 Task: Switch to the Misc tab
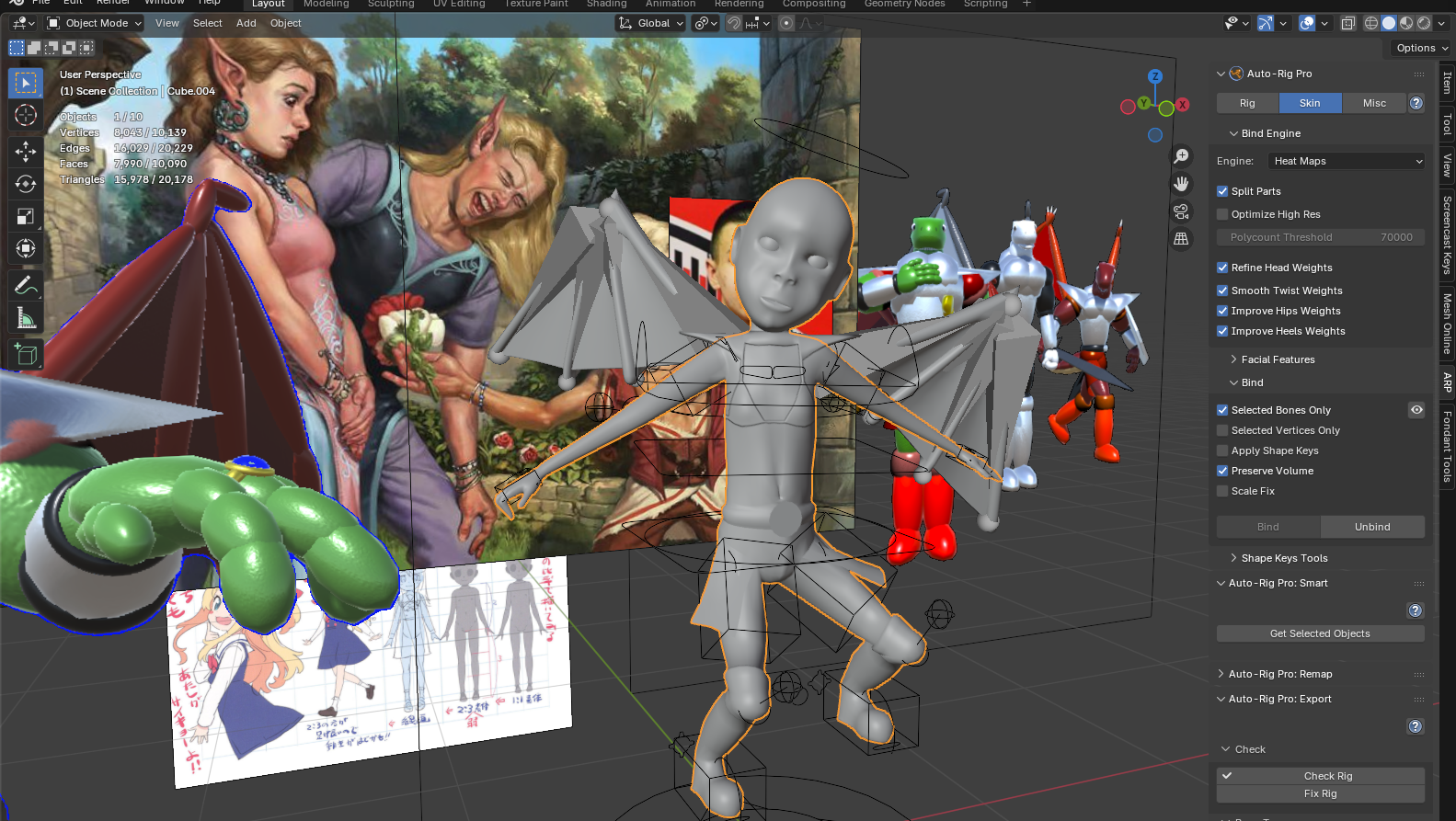point(1374,103)
